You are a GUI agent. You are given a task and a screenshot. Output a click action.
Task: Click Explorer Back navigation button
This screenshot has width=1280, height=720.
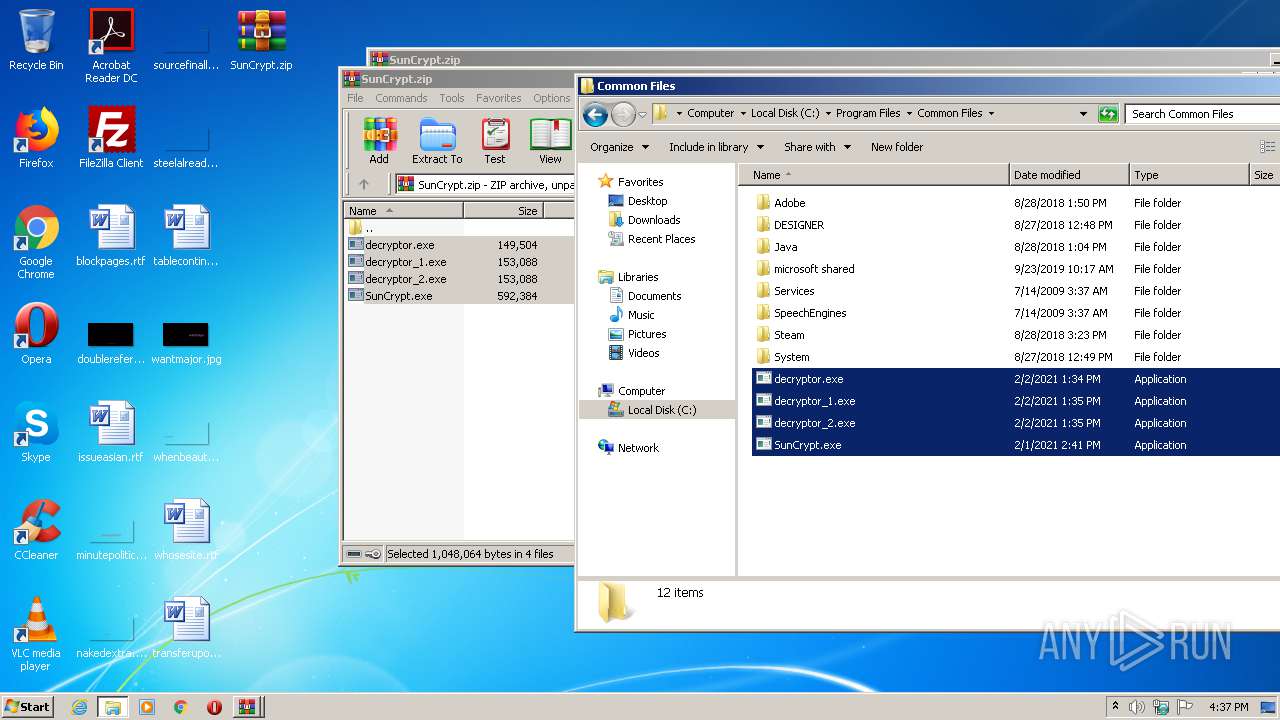[595, 114]
